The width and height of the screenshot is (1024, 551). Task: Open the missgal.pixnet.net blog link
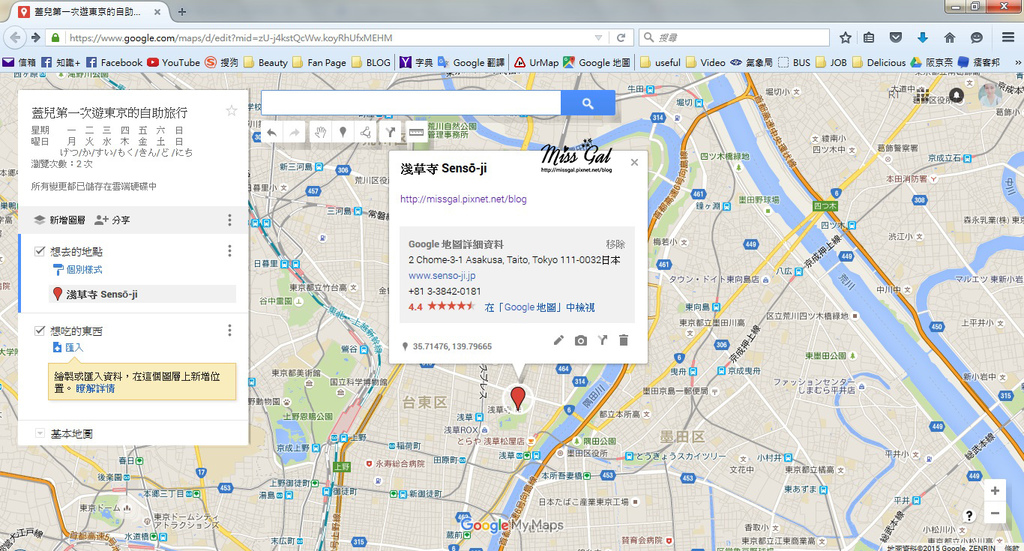coord(463,199)
